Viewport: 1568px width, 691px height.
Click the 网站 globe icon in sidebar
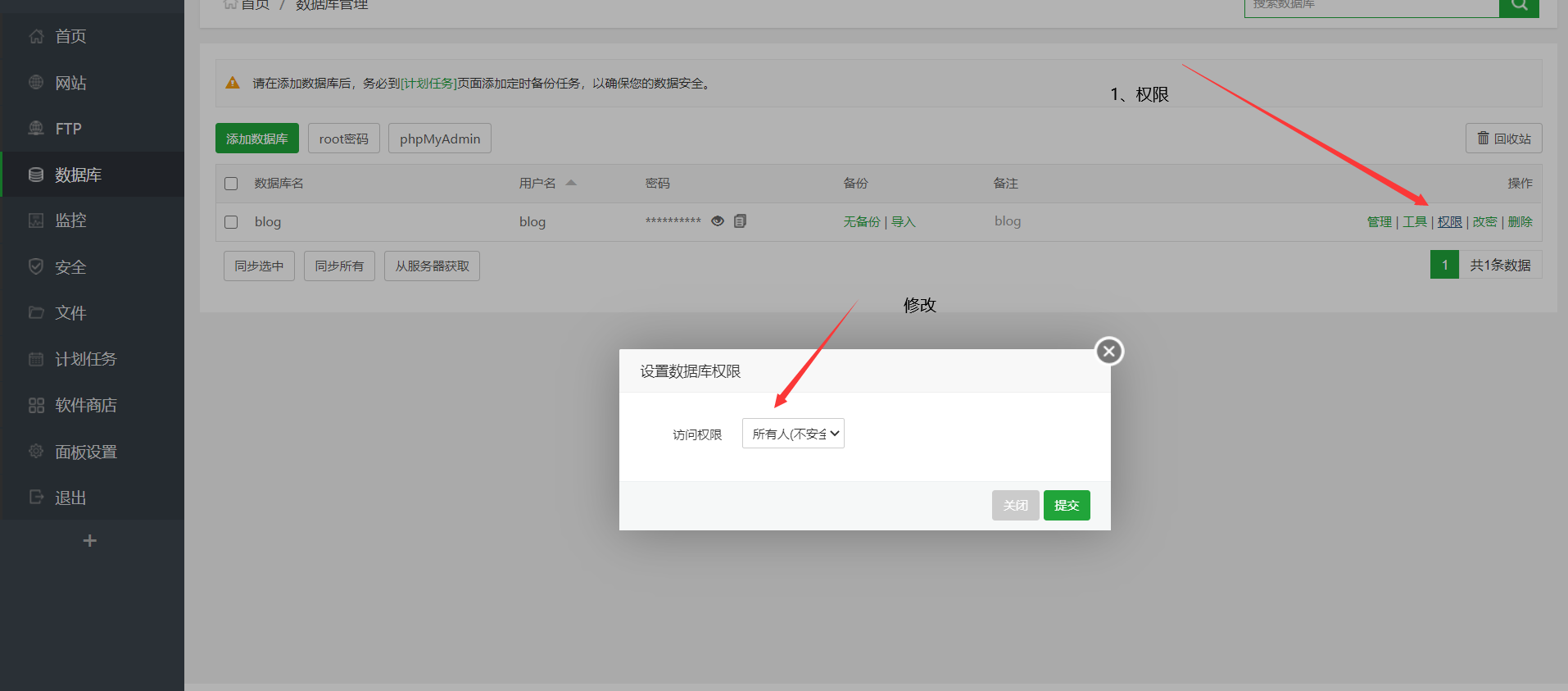36,82
